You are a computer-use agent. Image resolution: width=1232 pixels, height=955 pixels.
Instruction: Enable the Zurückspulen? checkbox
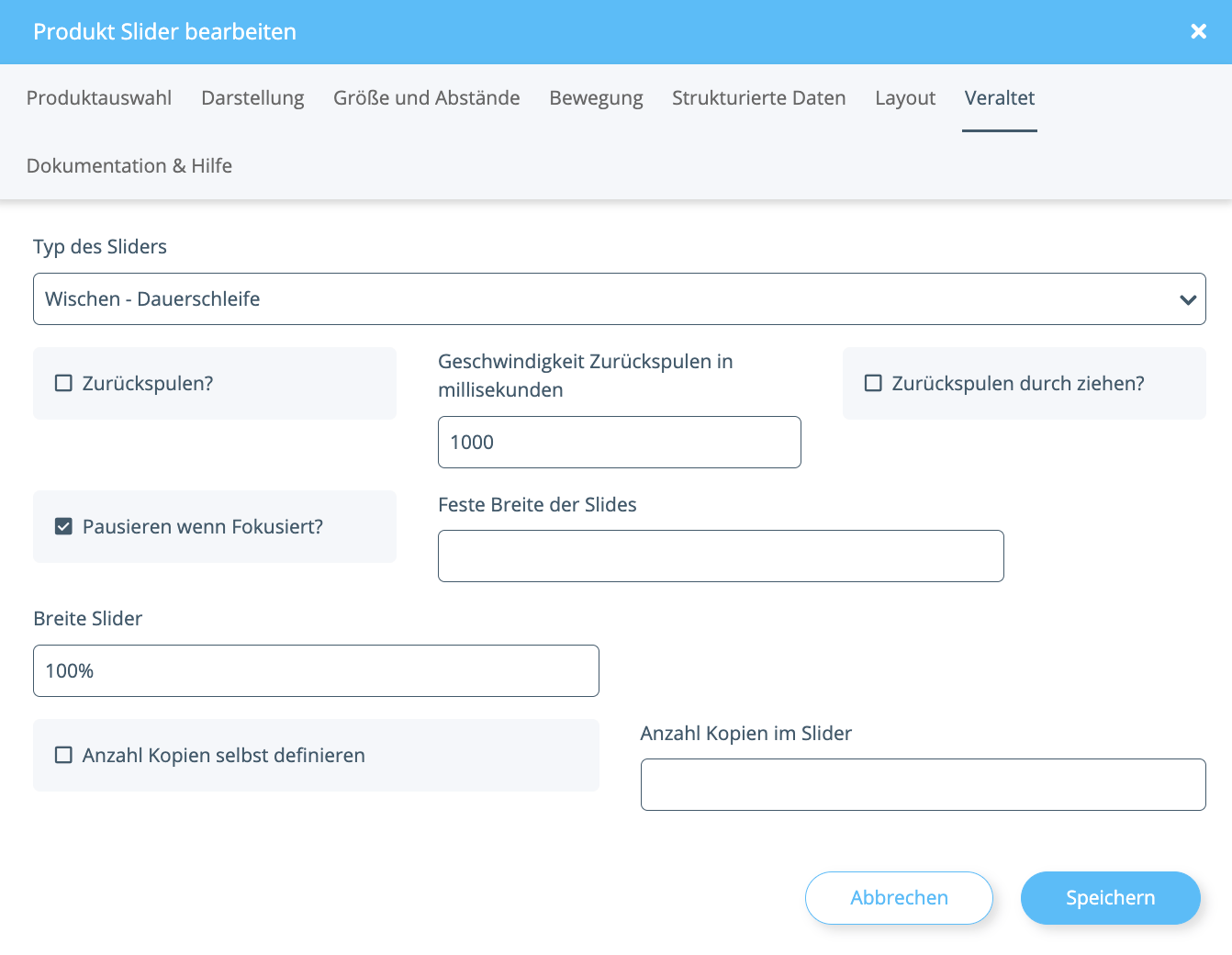[63, 383]
